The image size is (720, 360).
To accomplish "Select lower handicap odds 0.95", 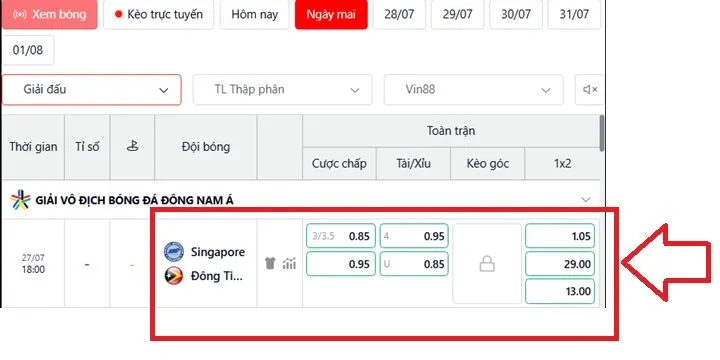I will tap(341, 264).
